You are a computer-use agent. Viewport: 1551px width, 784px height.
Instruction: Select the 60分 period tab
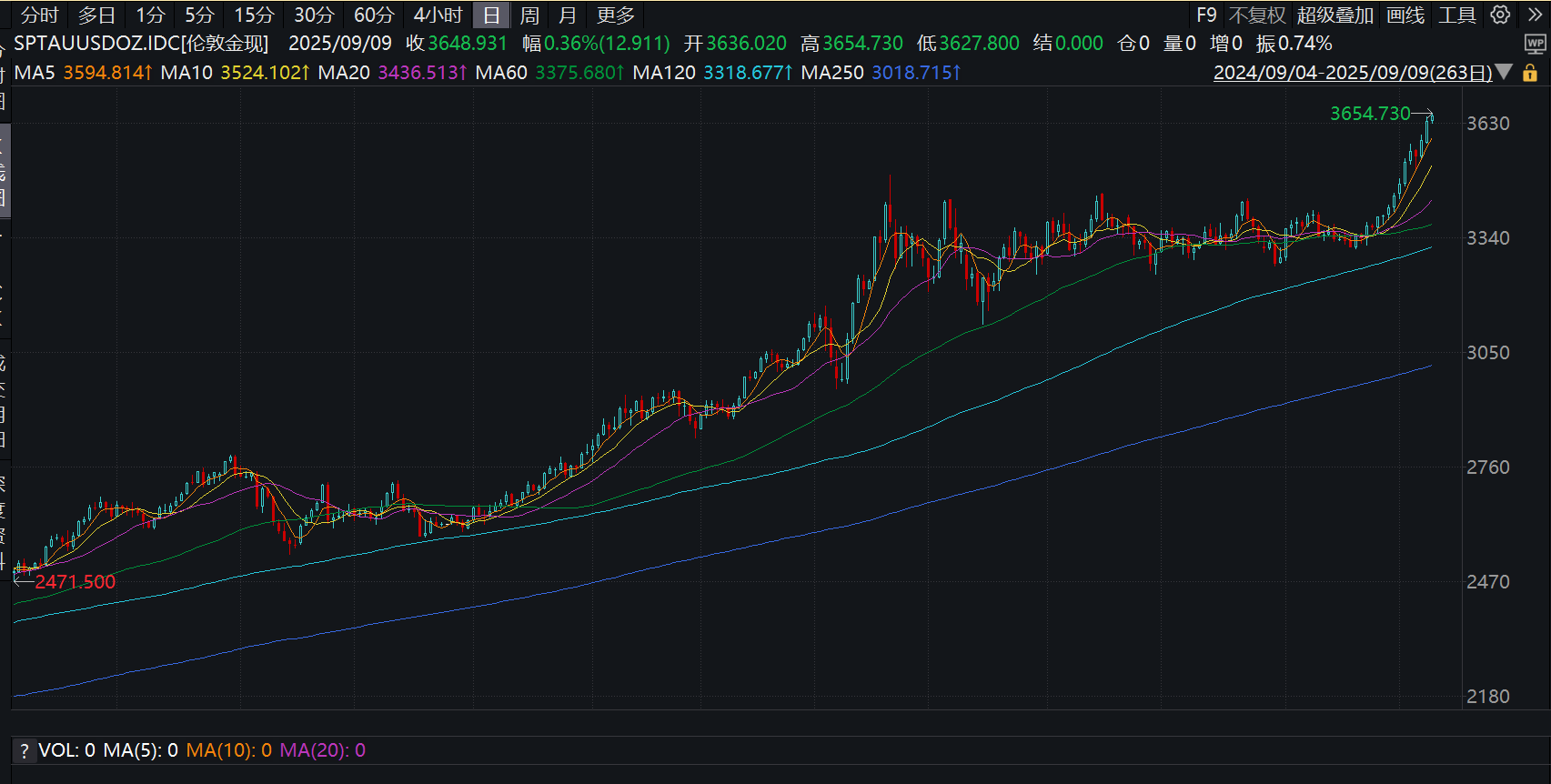point(374,15)
